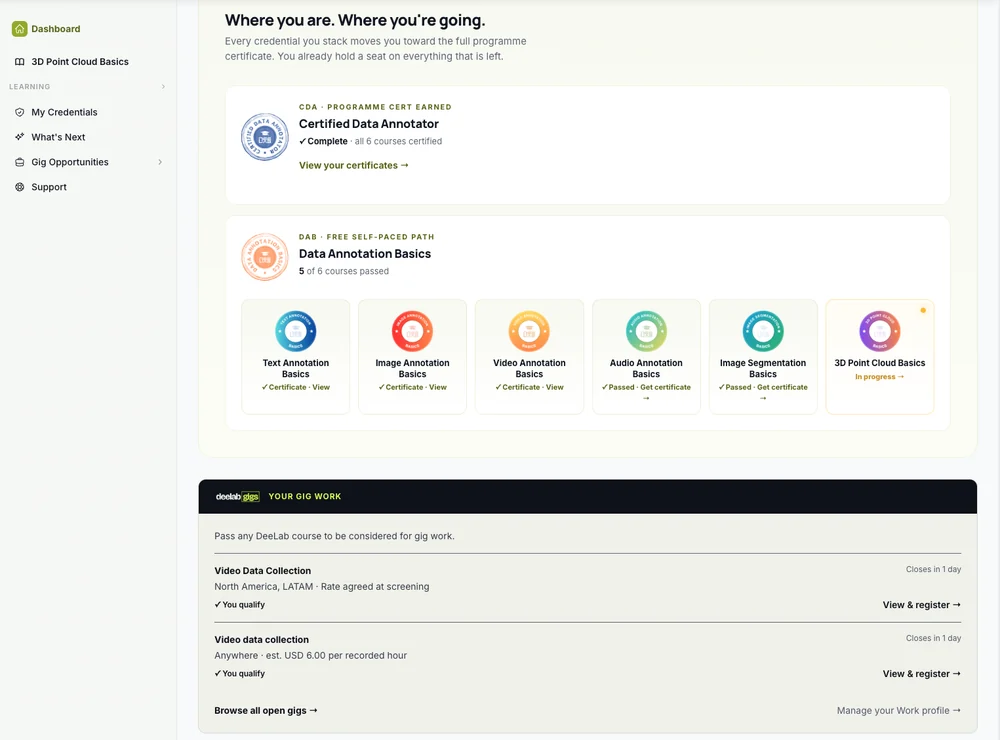The height and width of the screenshot is (740, 1000).
Task: Click Manage your Work profile
Action: pyautogui.click(x=899, y=711)
